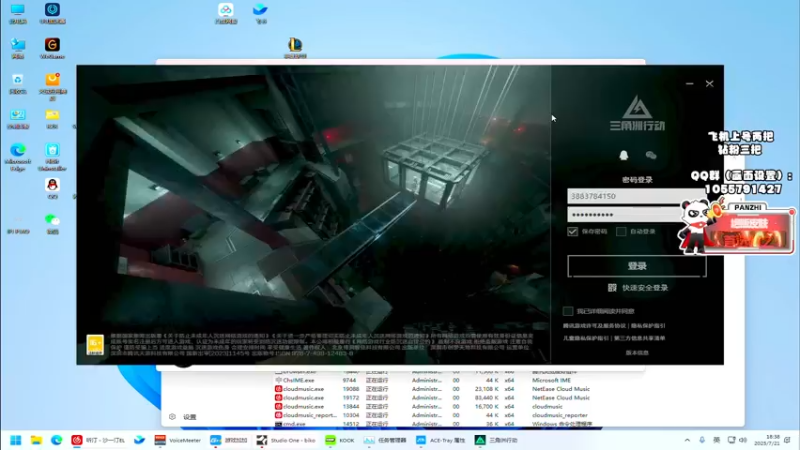Select the Baidu Netdisk desktop icon
Image resolution: width=800 pixels, height=450 pixels.
[x=226, y=13]
